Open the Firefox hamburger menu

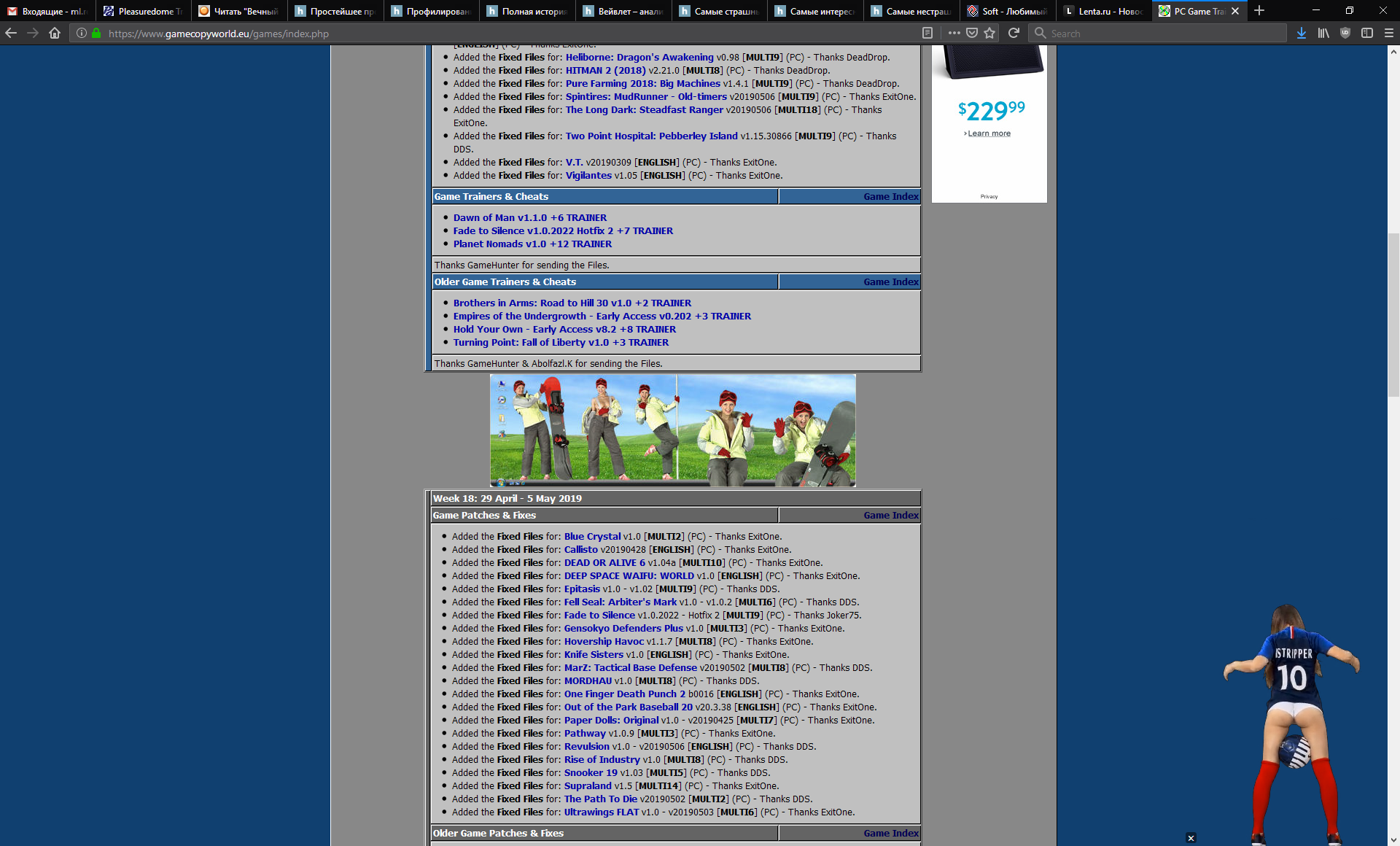pos(1389,33)
